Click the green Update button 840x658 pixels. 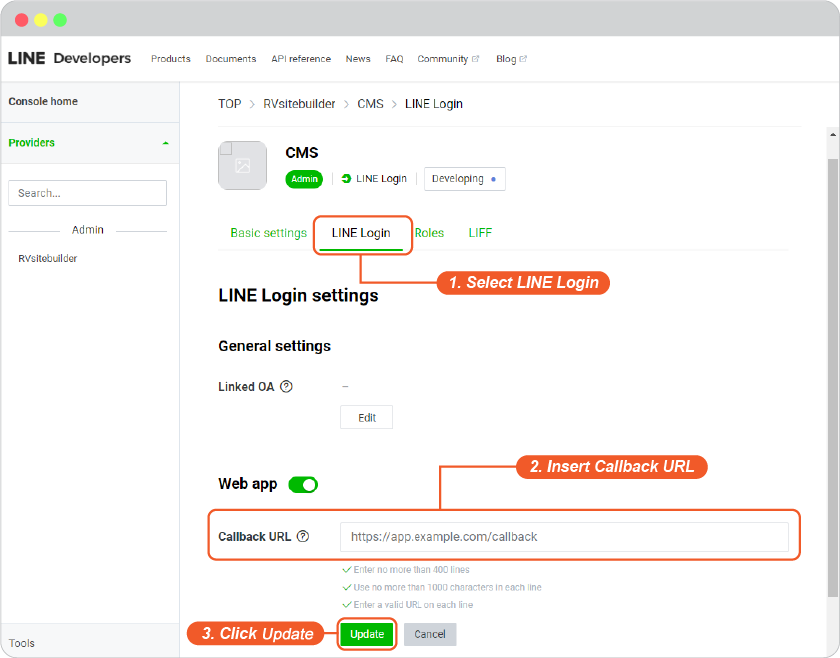pyautogui.click(x=367, y=634)
